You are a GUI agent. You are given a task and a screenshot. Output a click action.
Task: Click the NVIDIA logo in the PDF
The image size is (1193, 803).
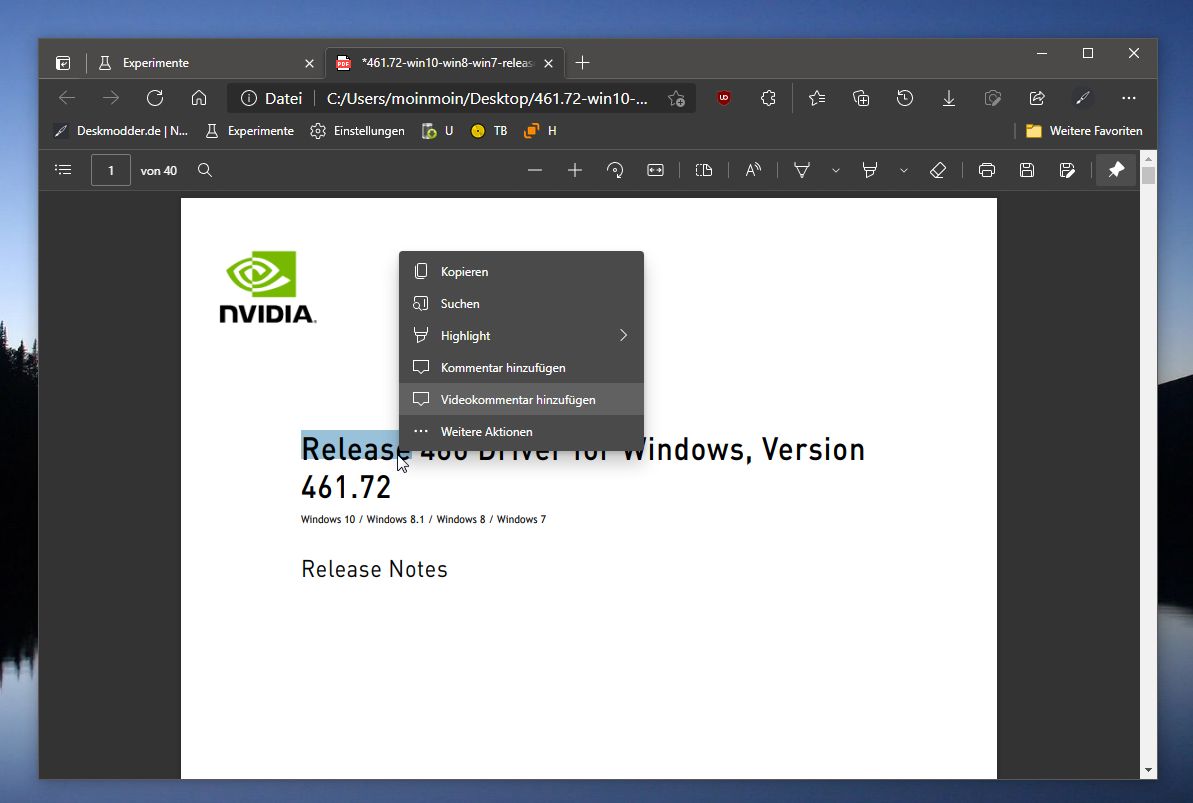point(267,287)
